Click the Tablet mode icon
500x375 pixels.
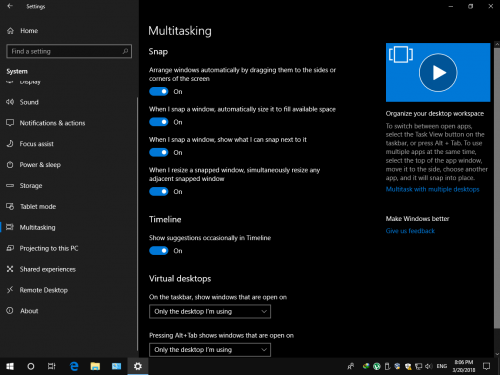click(10, 206)
